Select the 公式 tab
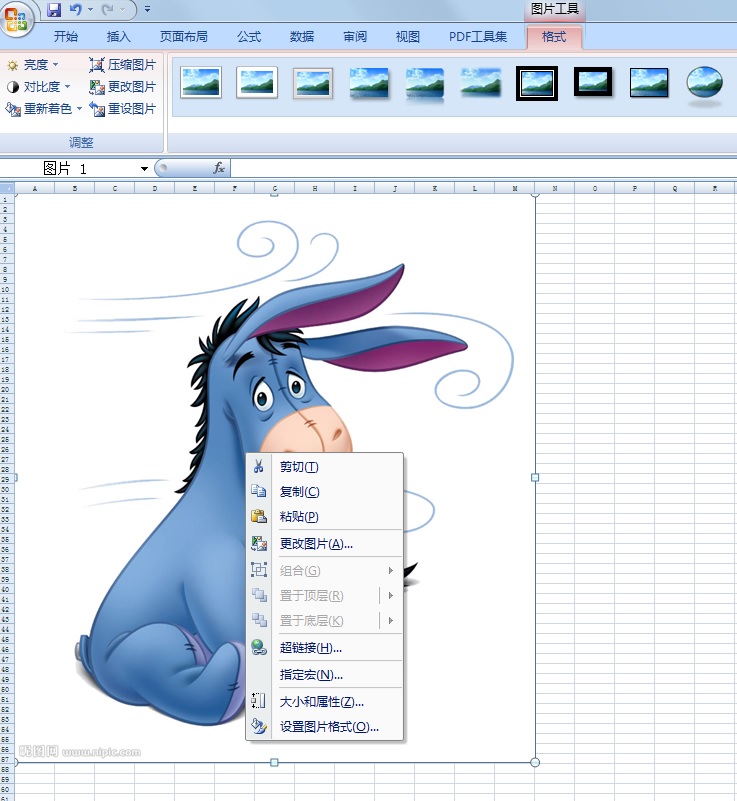 coord(249,37)
